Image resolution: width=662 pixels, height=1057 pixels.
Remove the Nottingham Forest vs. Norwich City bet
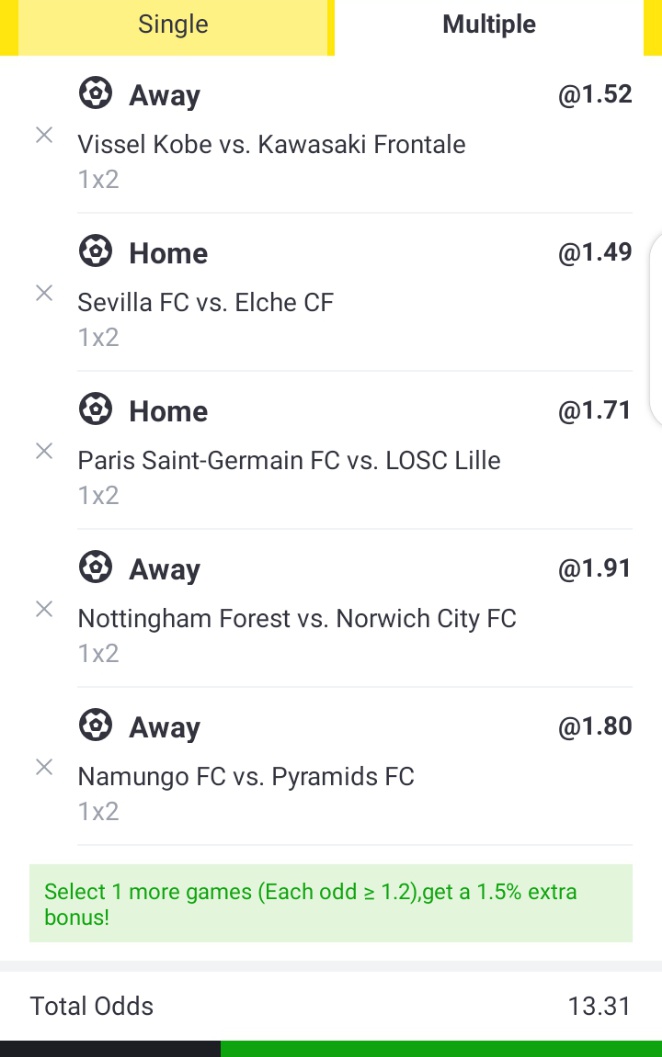point(44,609)
